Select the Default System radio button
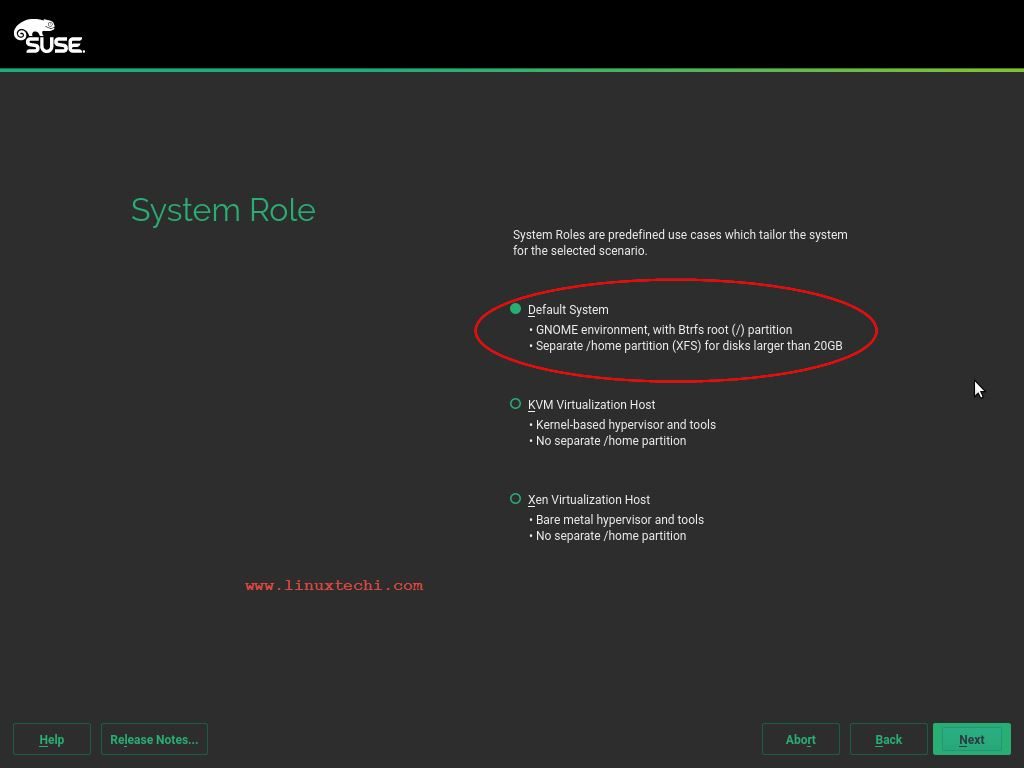 click(x=516, y=308)
